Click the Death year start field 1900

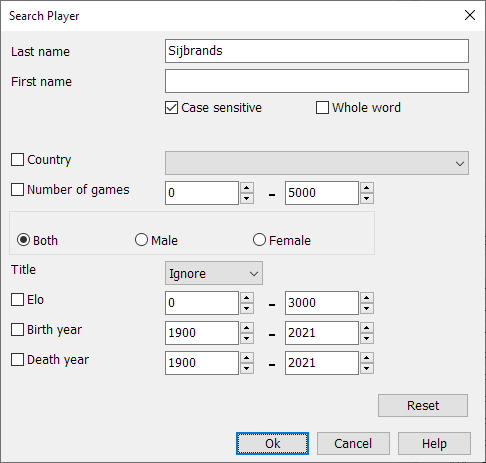pyautogui.click(x=202, y=363)
